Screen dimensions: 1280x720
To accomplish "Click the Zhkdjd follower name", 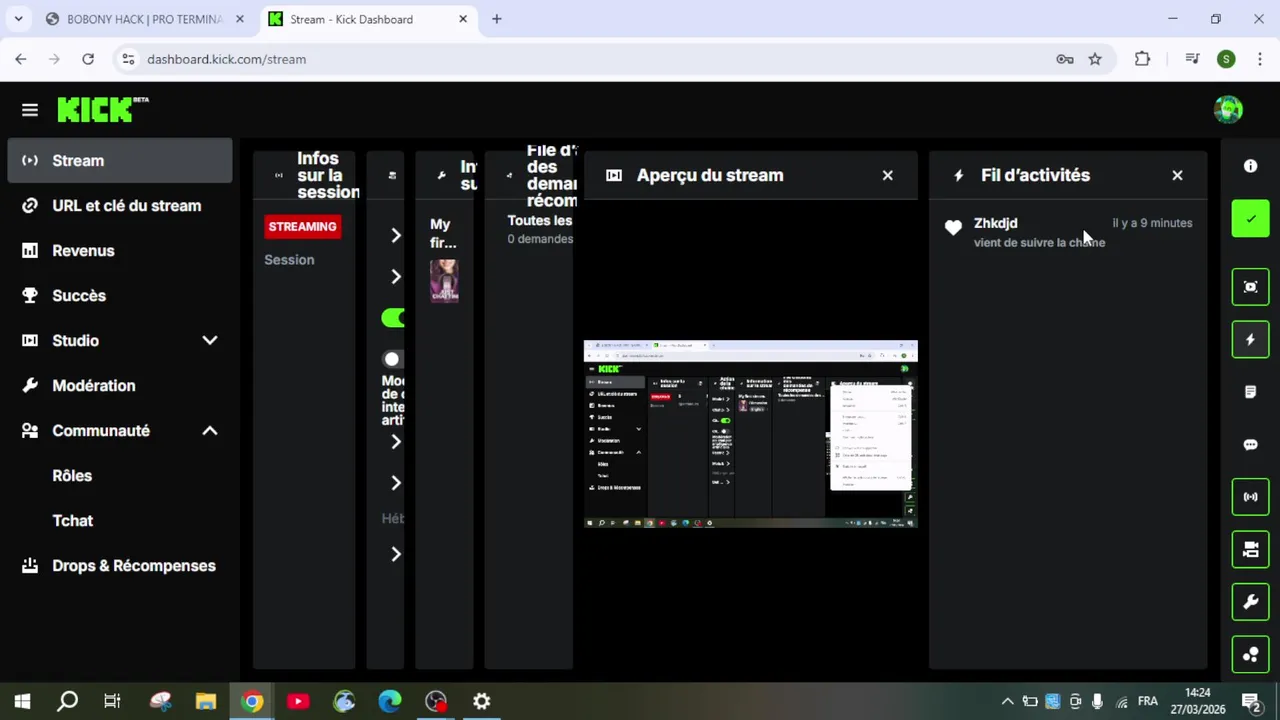I will point(995,223).
